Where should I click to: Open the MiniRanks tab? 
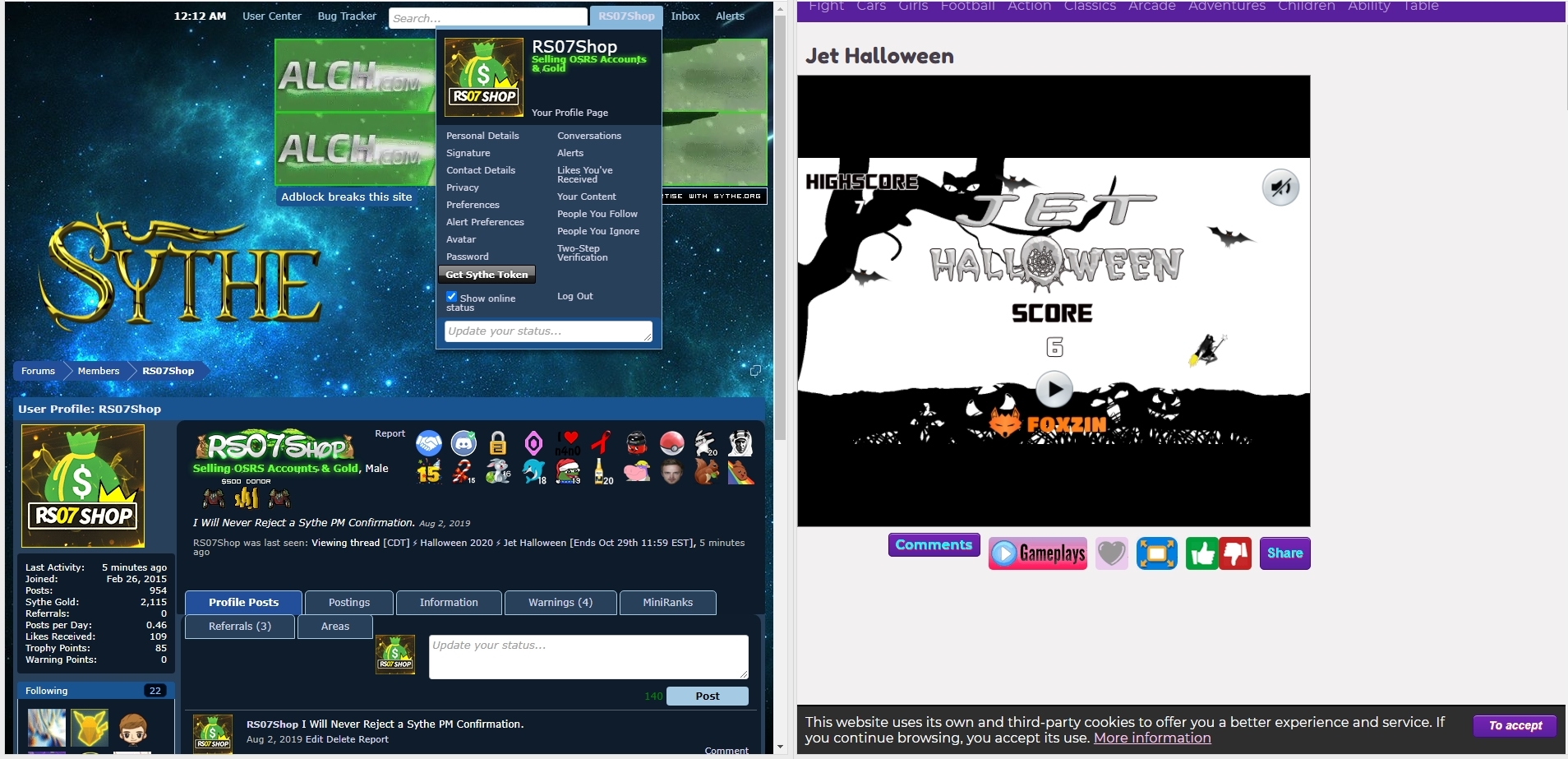coord(667,603)
